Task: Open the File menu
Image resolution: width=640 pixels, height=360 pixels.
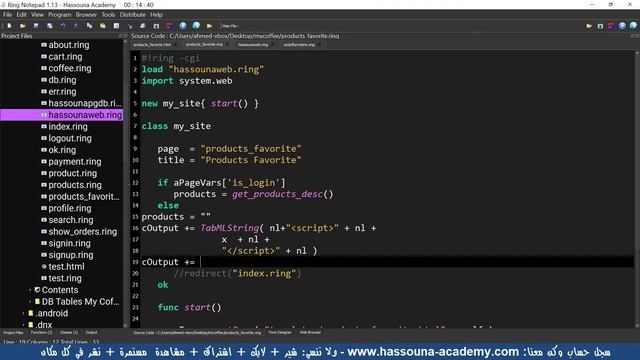Action: point(8,15)
